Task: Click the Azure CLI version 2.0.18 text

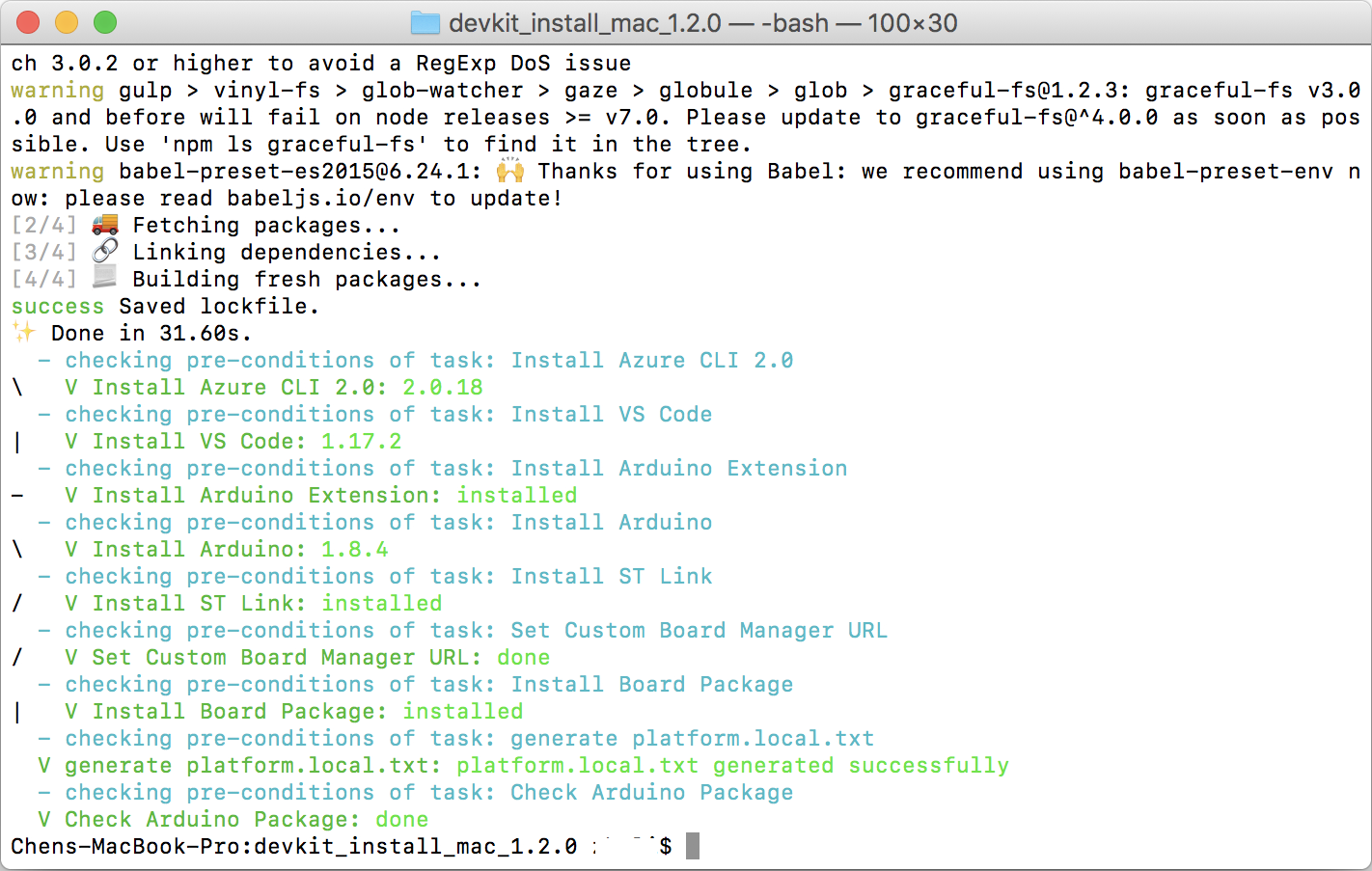Action: pyautogui.click(x=442, y=387)
